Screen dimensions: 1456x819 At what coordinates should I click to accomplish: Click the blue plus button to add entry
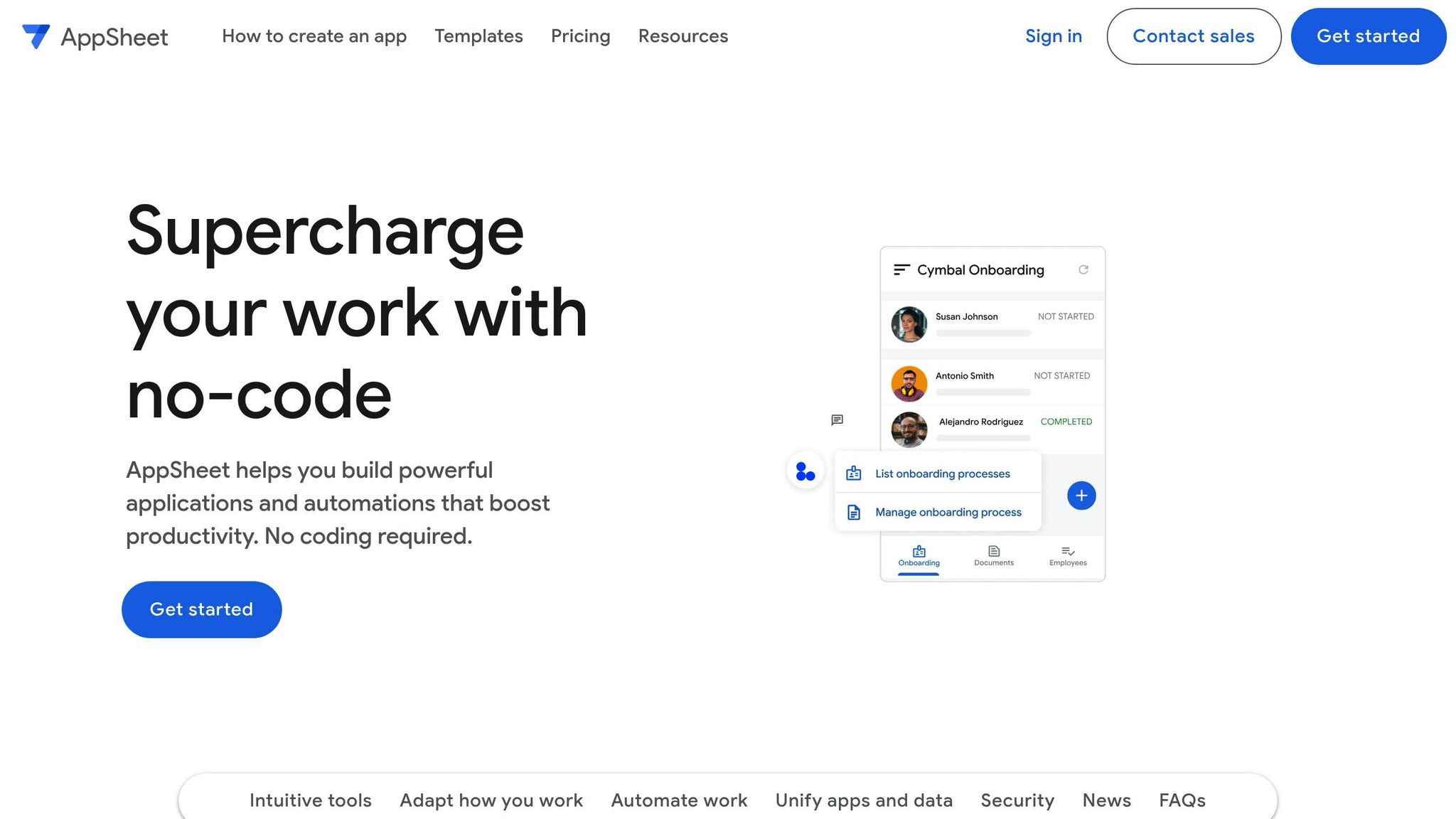click(1081, 496)
